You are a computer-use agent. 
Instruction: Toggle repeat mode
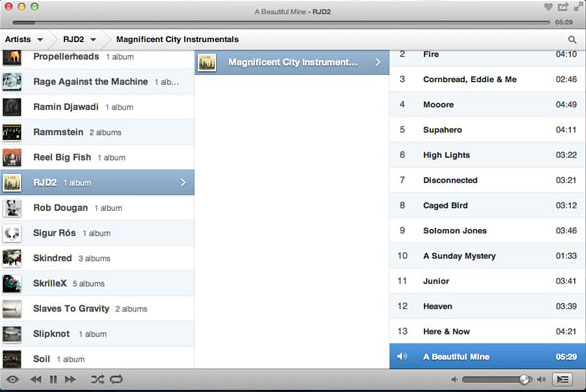[116, 379]
